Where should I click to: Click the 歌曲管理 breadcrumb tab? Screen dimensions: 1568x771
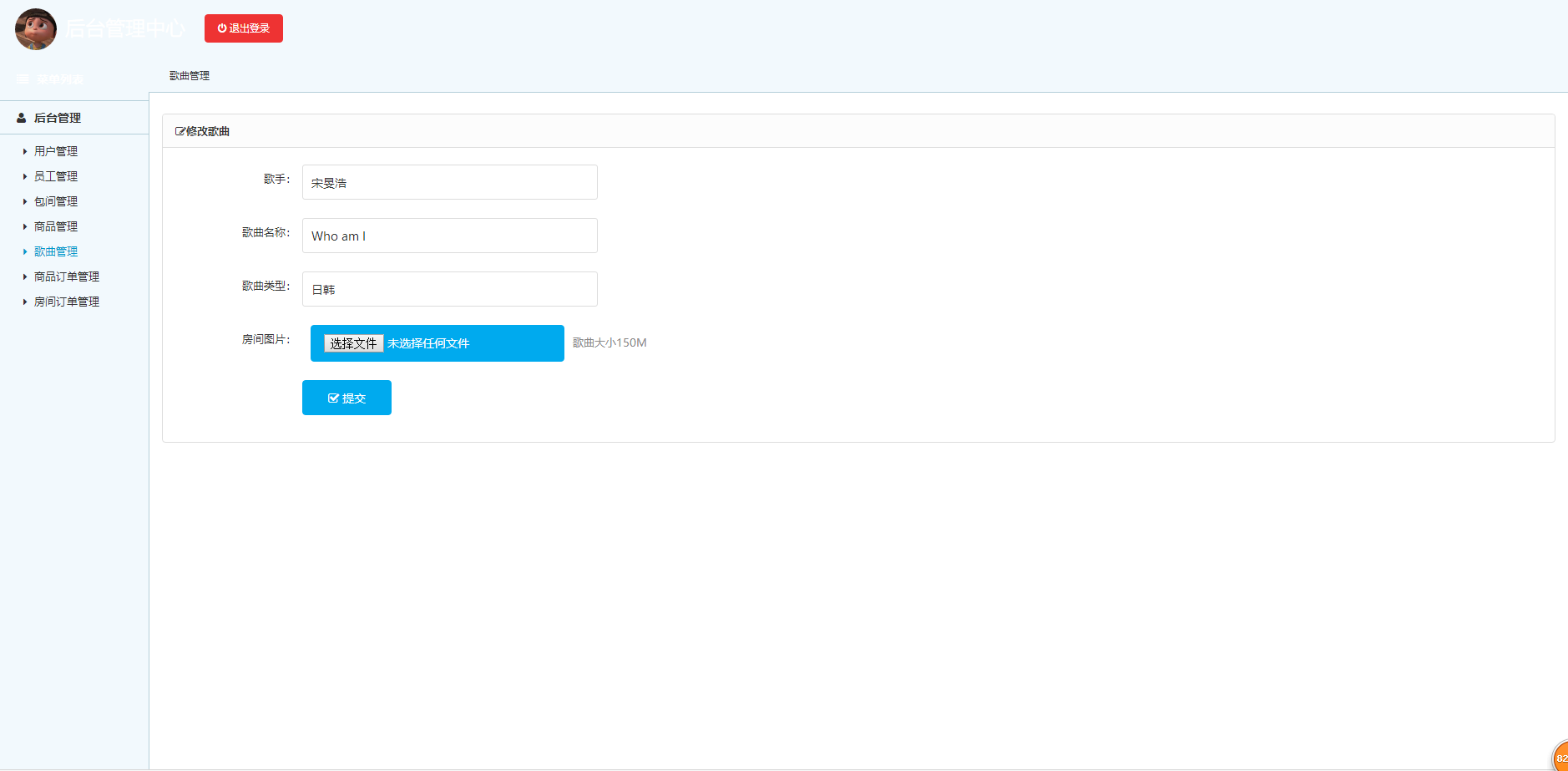click(x=190, y=75)
